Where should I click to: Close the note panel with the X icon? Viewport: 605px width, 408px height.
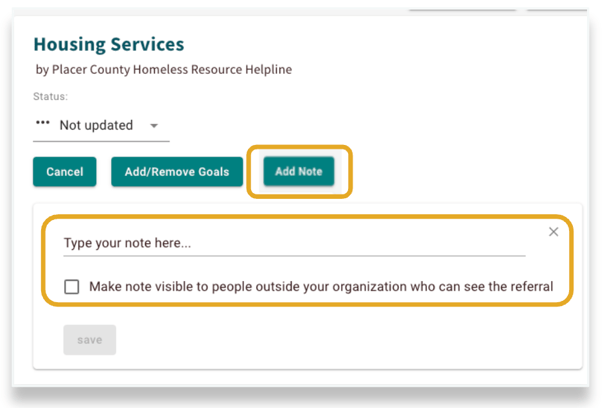pos(553,232)
